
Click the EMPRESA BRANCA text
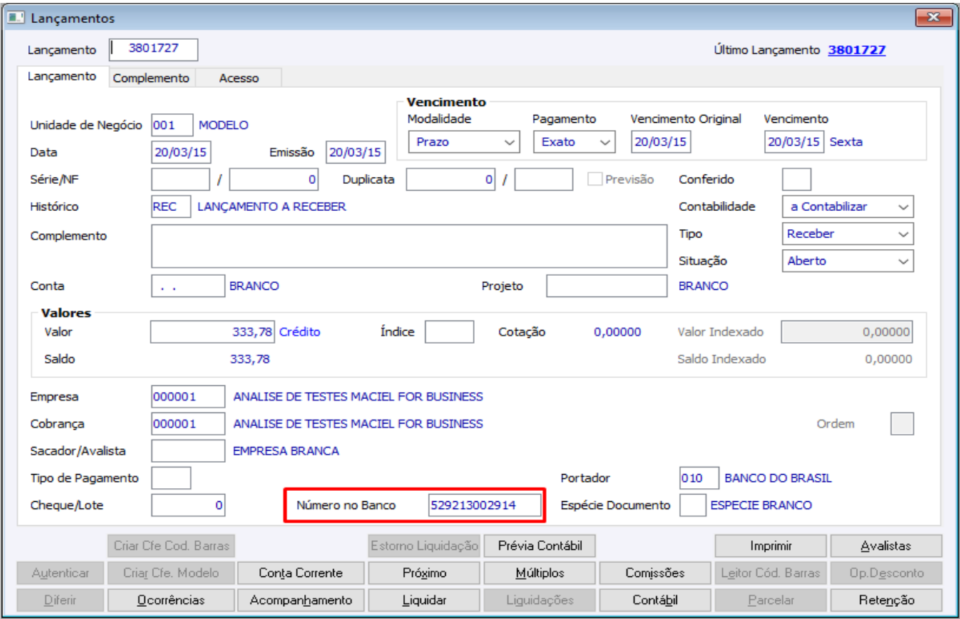coord(286,451)
